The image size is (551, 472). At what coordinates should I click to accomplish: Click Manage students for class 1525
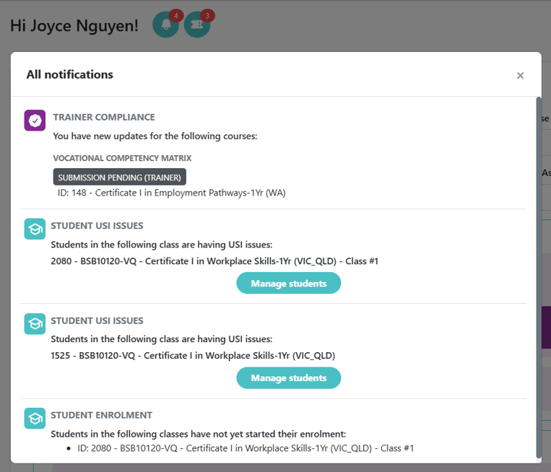(289, 378)
